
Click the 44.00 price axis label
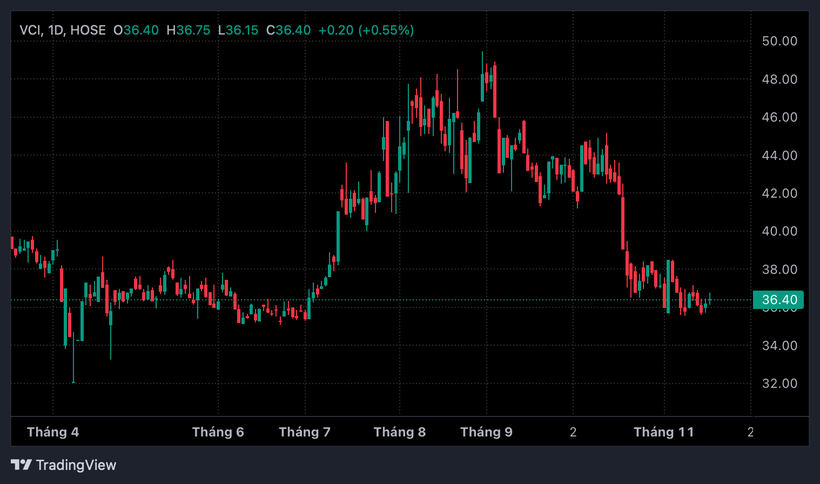click(778, 155)
